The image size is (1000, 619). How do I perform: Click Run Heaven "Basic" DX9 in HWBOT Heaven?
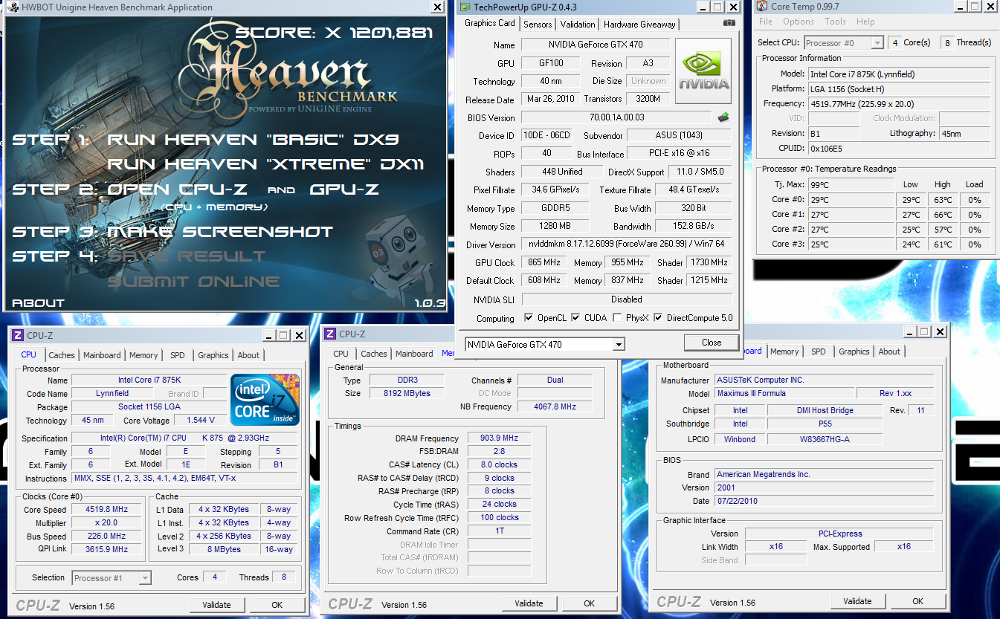[253, 140]
